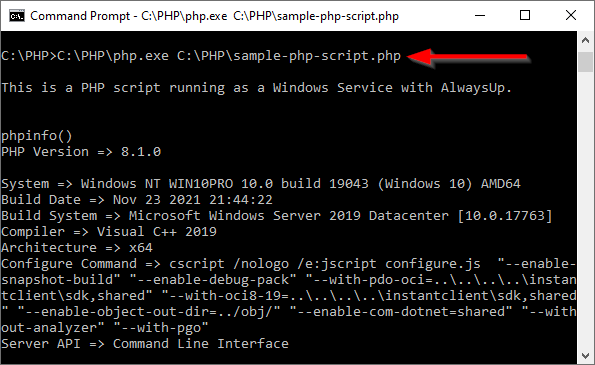Viewport: 595px width, 365px height.
Task: Close the Command Prompt window
Action: pyautogui.click(x=571, y=16)
